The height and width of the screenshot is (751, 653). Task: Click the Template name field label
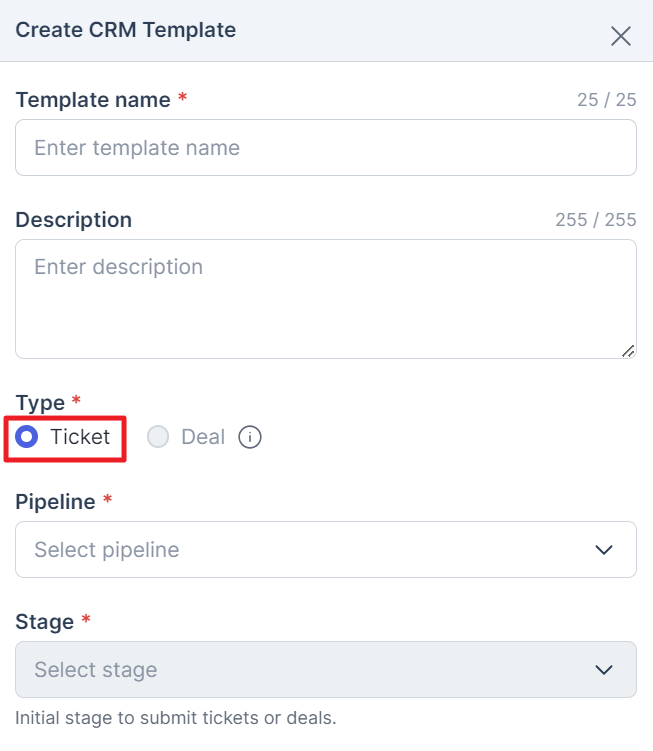point(93,100)
